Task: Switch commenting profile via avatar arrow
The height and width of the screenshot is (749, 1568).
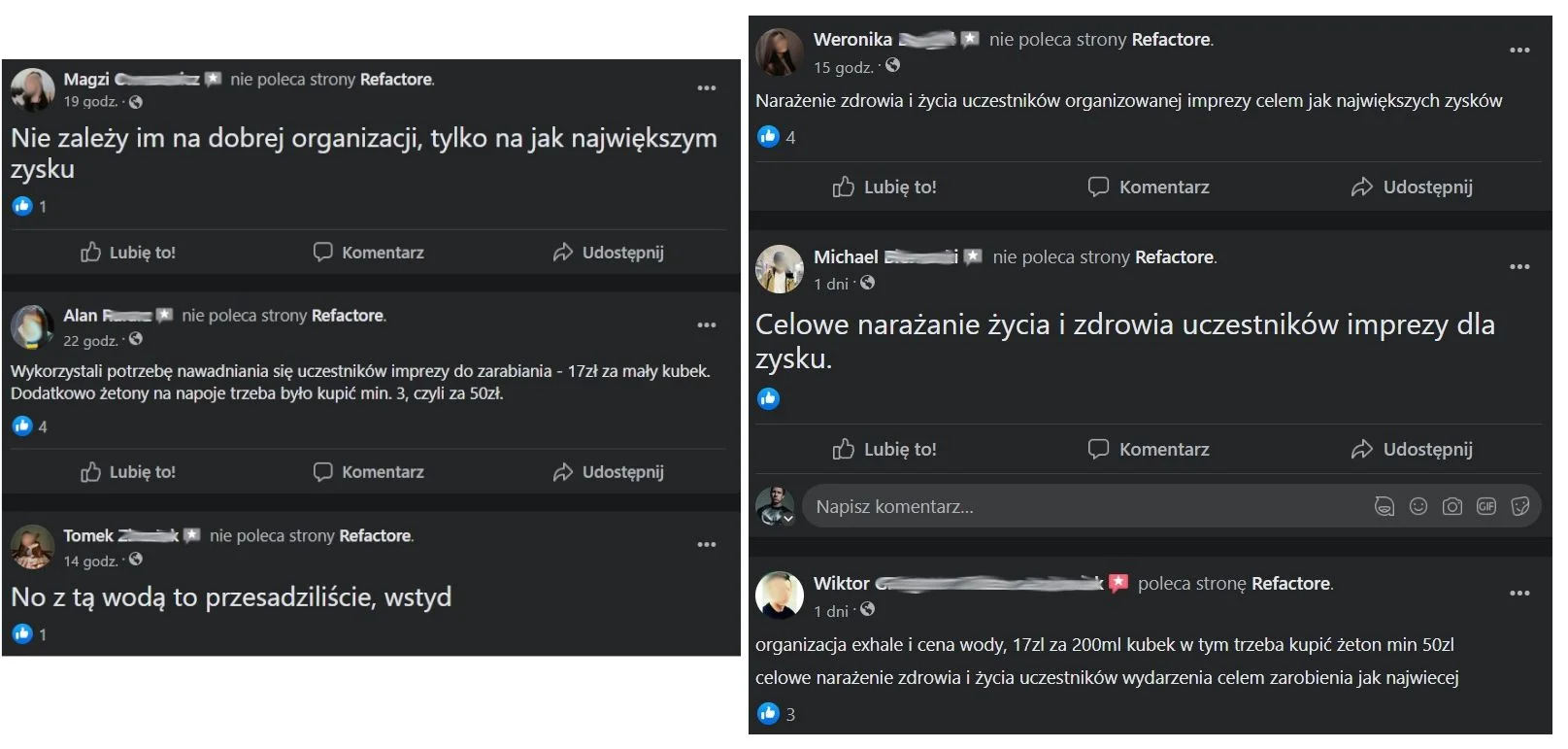Action: point(788,519)
